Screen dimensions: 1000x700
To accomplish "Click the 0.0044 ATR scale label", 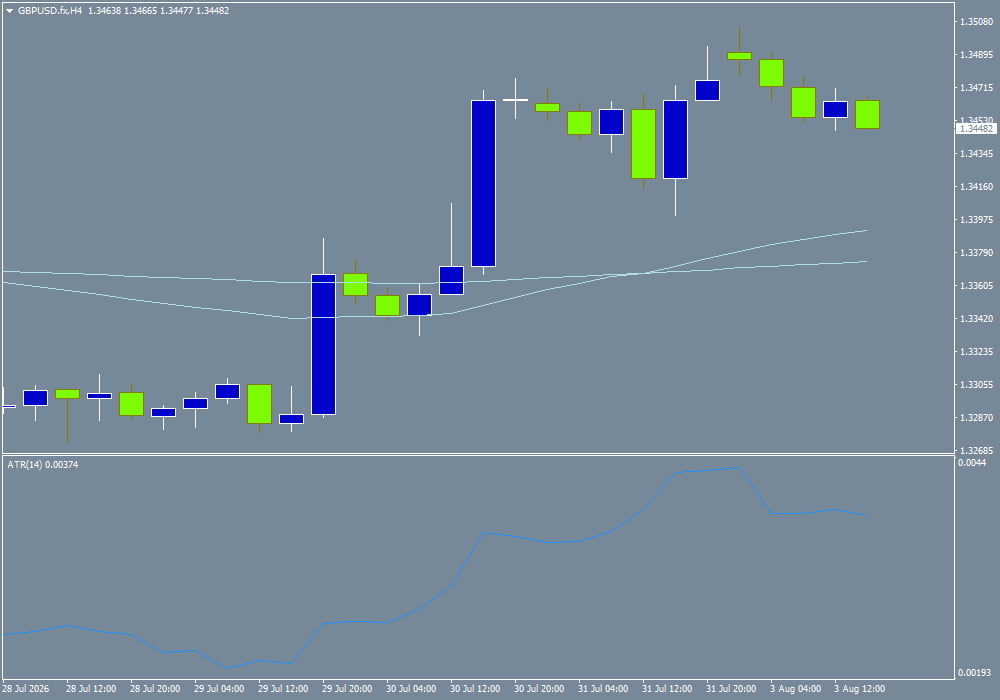I will (x=972, y=462).
